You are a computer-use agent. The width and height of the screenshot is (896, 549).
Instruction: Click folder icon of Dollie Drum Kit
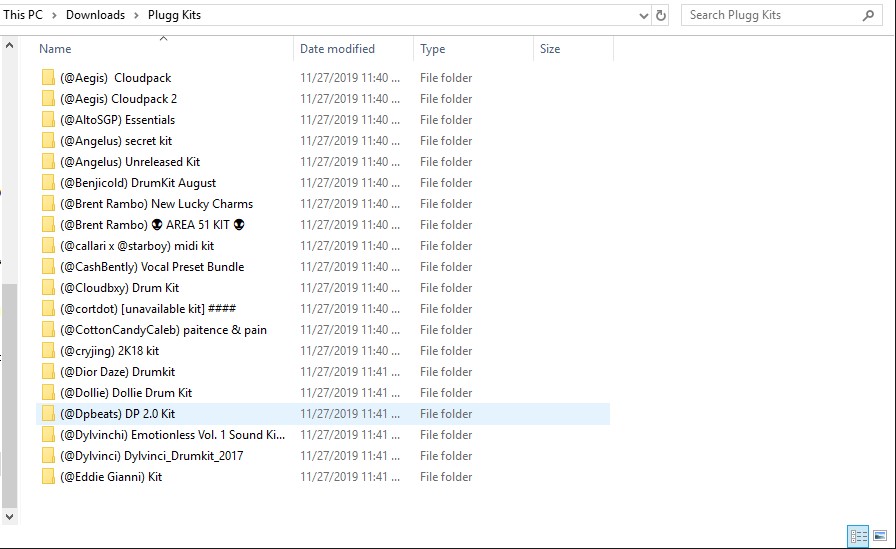point(48,393)
